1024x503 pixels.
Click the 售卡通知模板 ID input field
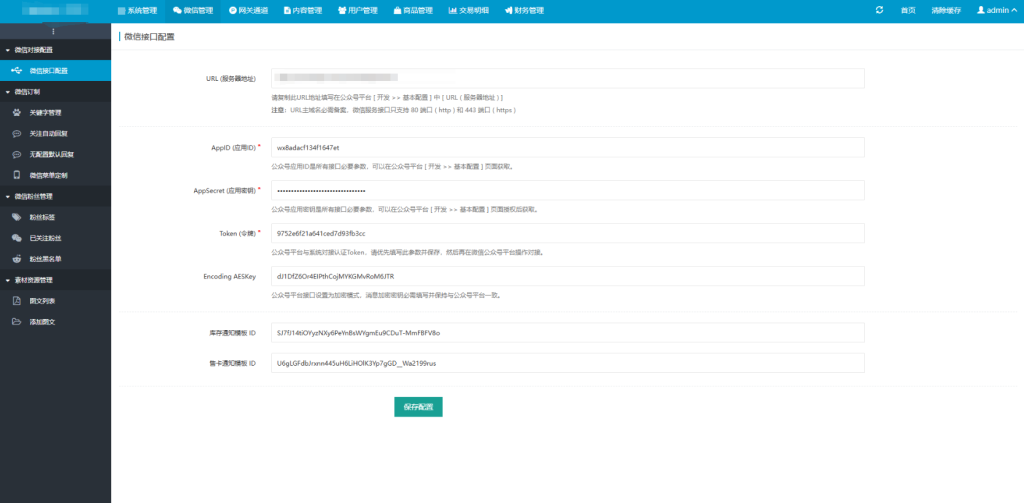click(x=568, y=363)
